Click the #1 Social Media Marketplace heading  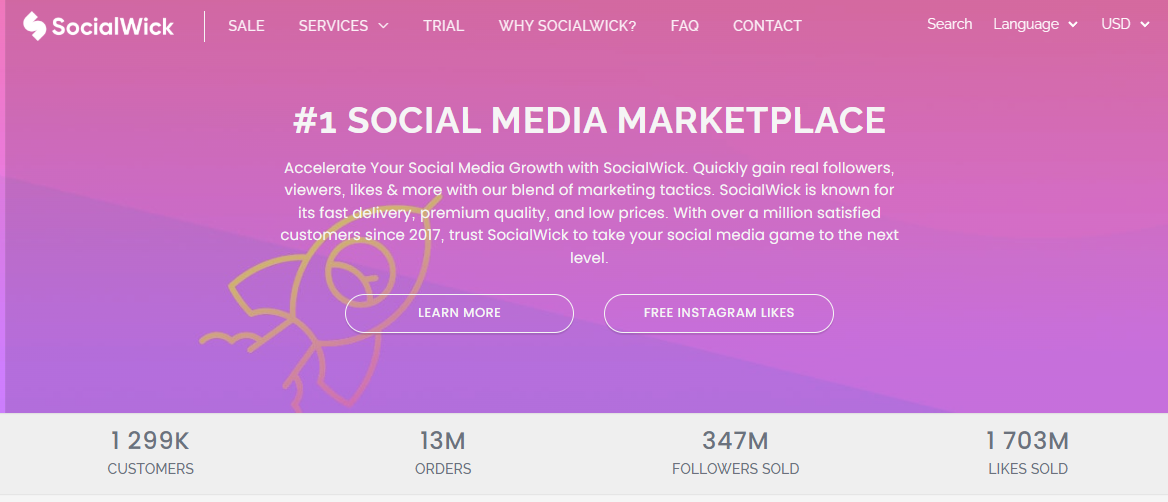pyautogui.click(x=589, y=120)
